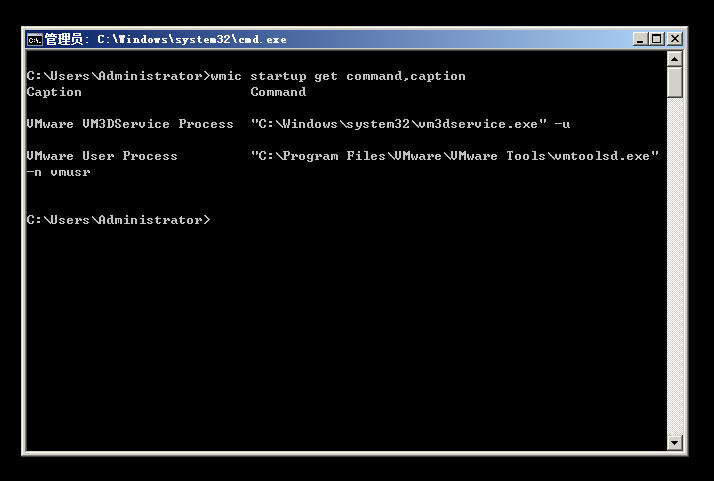Click the Command column header
The image size is (714, 481).
pos(278,92)
